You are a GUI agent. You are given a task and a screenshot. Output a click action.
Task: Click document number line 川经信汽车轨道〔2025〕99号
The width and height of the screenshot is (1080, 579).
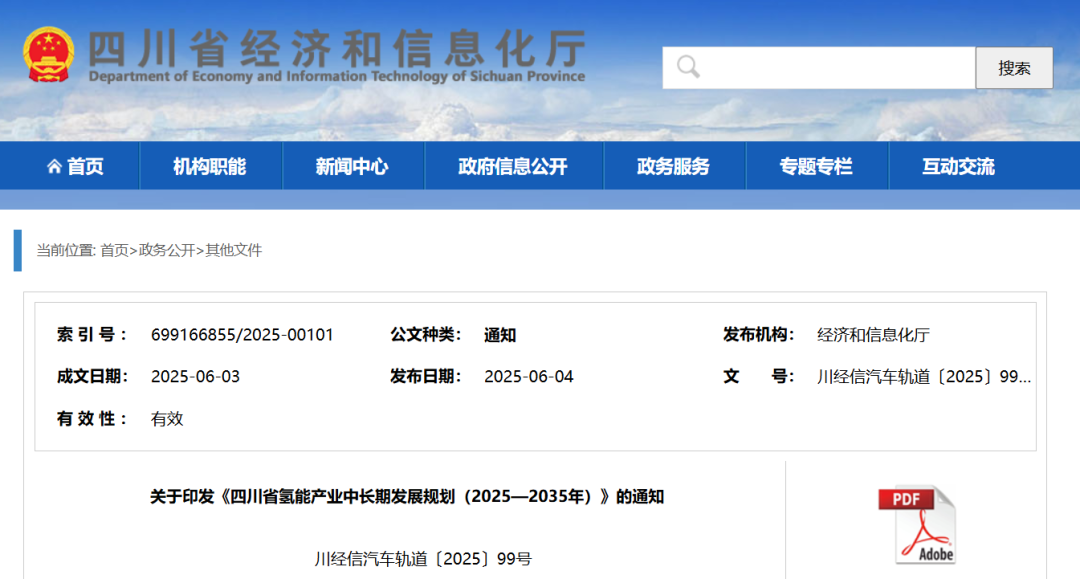click(424, 558)
